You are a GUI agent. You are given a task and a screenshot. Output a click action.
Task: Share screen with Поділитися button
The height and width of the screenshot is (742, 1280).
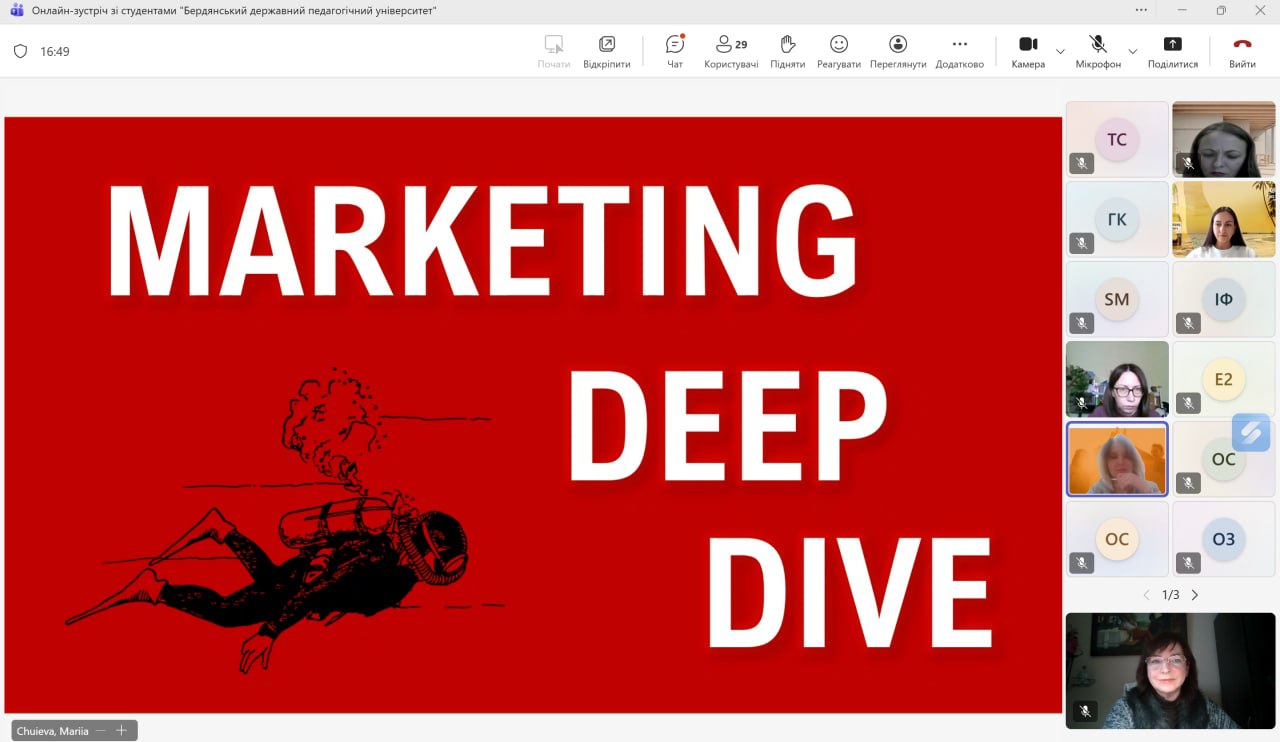[1172, 51]
